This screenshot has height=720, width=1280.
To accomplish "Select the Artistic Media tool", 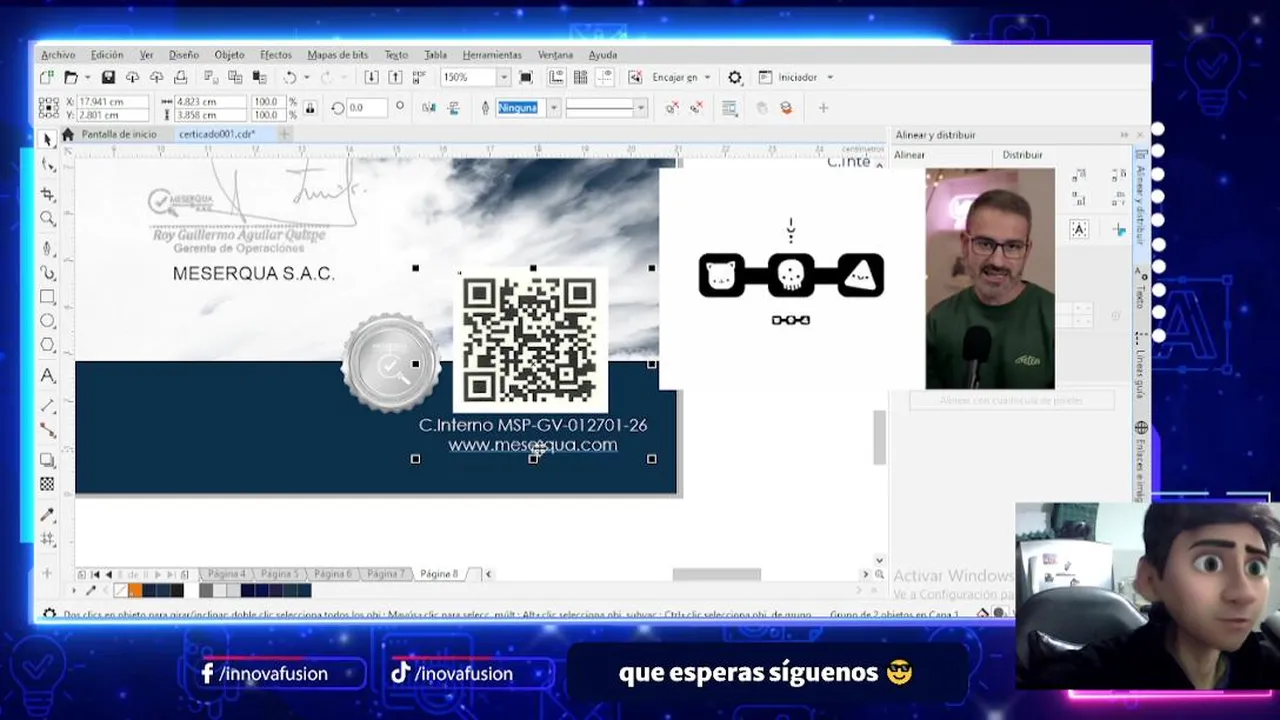I will (x=47, y=272).
